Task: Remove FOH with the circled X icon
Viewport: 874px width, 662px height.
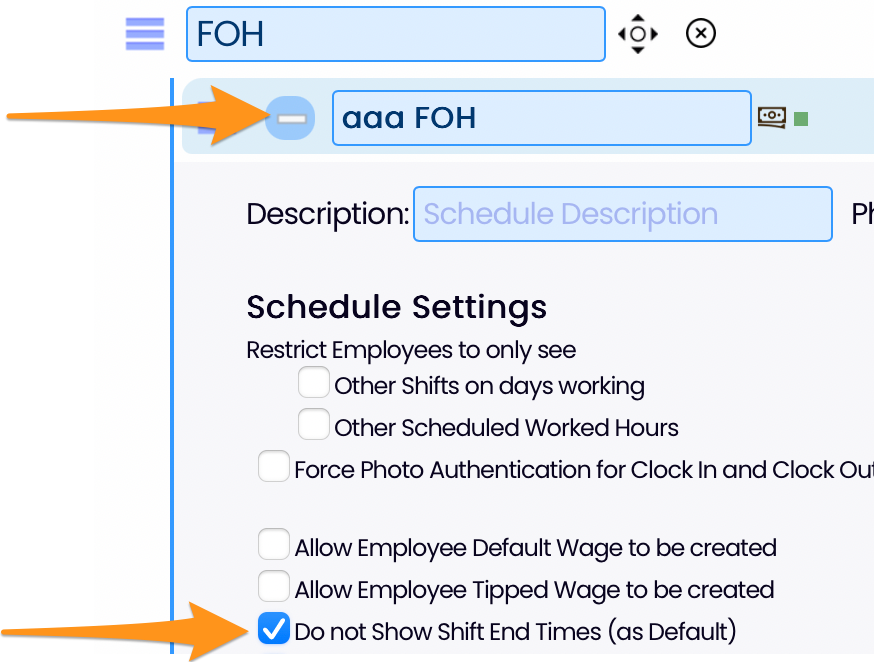Action: click(x=701, y=33)
